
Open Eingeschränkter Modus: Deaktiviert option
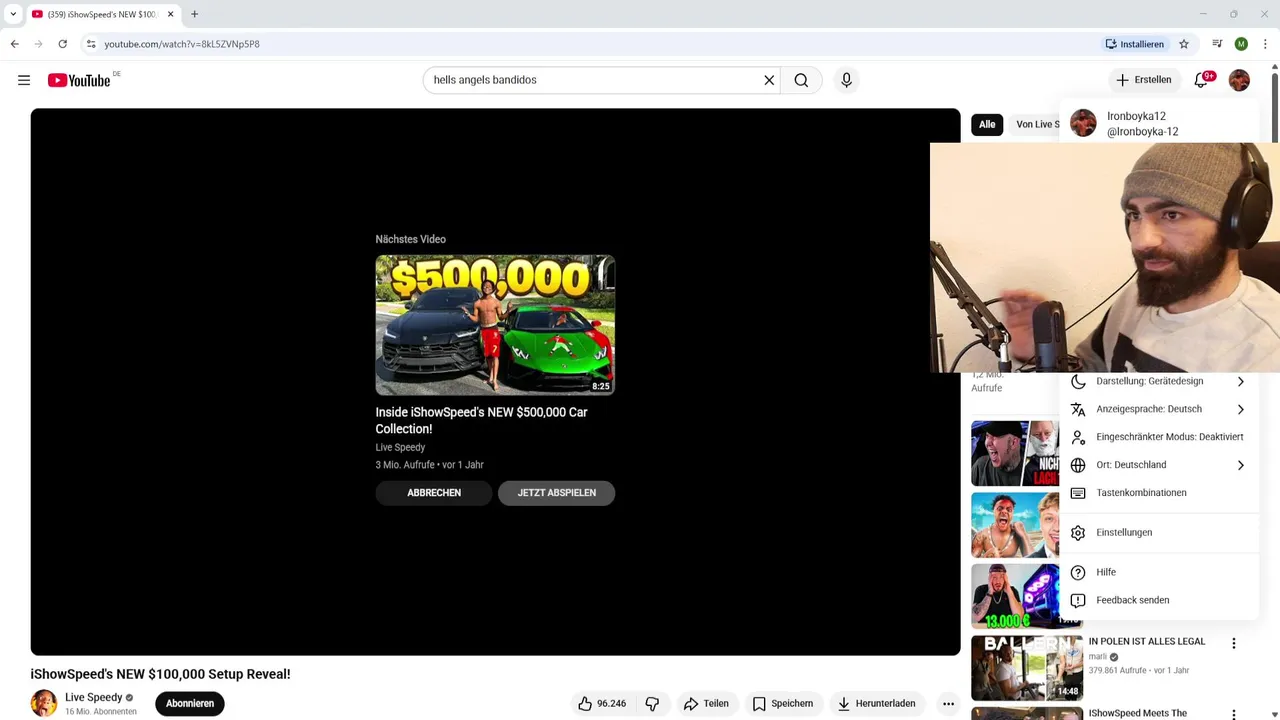click(1158, 437)
